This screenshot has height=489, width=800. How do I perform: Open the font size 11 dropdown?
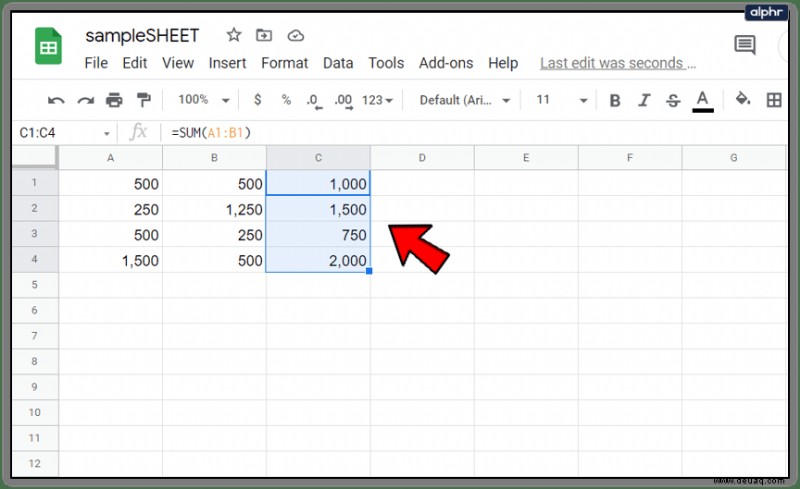pyautogui.click(x=561, y=100)
